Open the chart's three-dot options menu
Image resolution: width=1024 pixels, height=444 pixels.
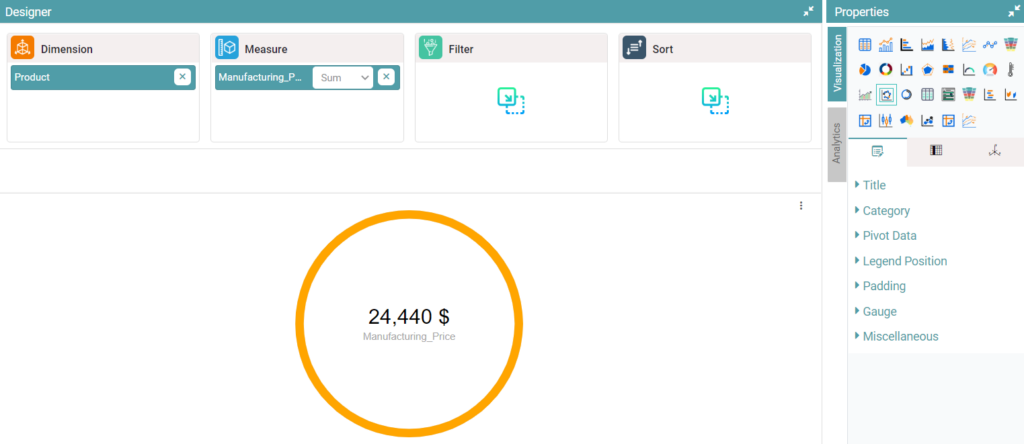[801, 206]
